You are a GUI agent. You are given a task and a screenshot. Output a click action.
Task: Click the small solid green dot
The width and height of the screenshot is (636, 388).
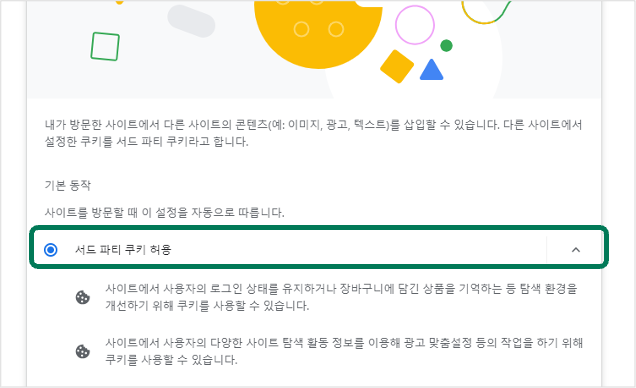(x=446, y=45)
